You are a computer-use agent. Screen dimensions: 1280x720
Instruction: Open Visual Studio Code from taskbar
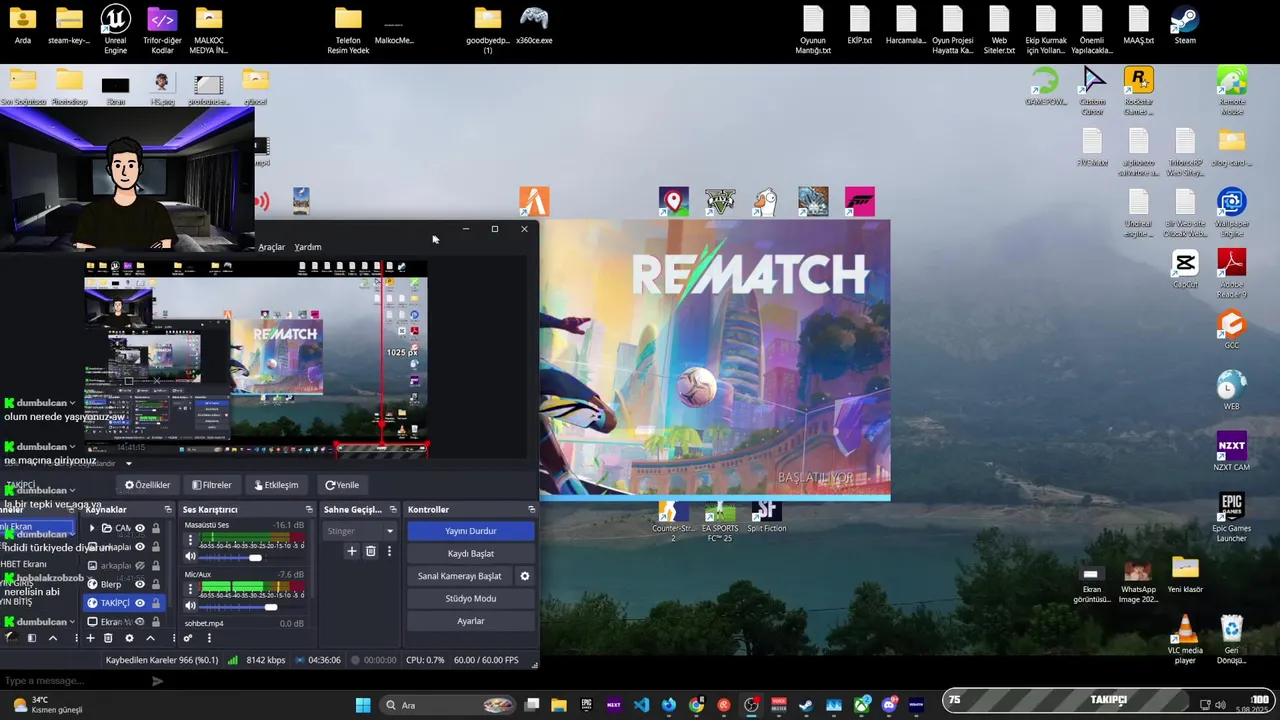pos(641,705)
